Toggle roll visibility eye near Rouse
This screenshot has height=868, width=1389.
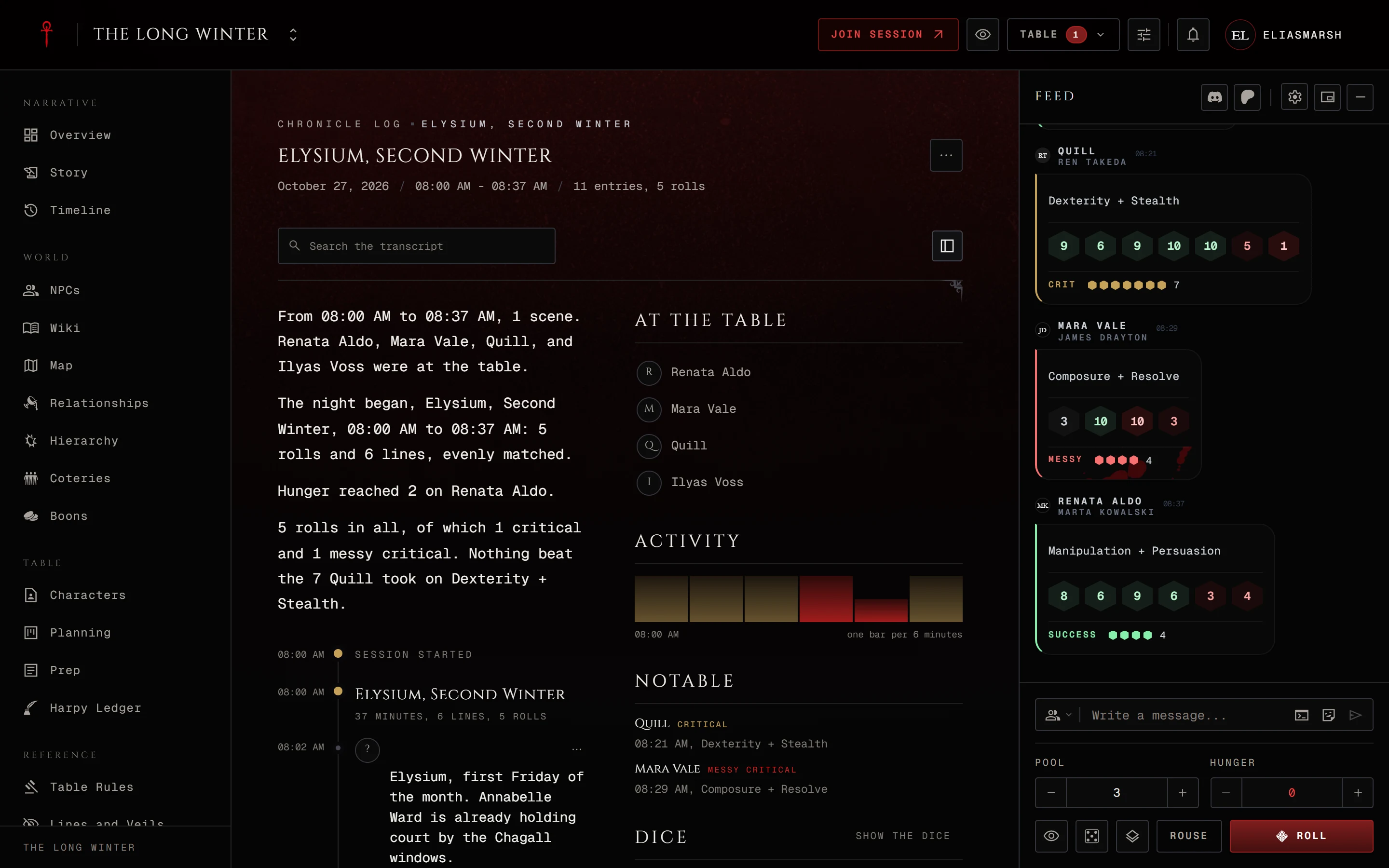point(1051,836)
